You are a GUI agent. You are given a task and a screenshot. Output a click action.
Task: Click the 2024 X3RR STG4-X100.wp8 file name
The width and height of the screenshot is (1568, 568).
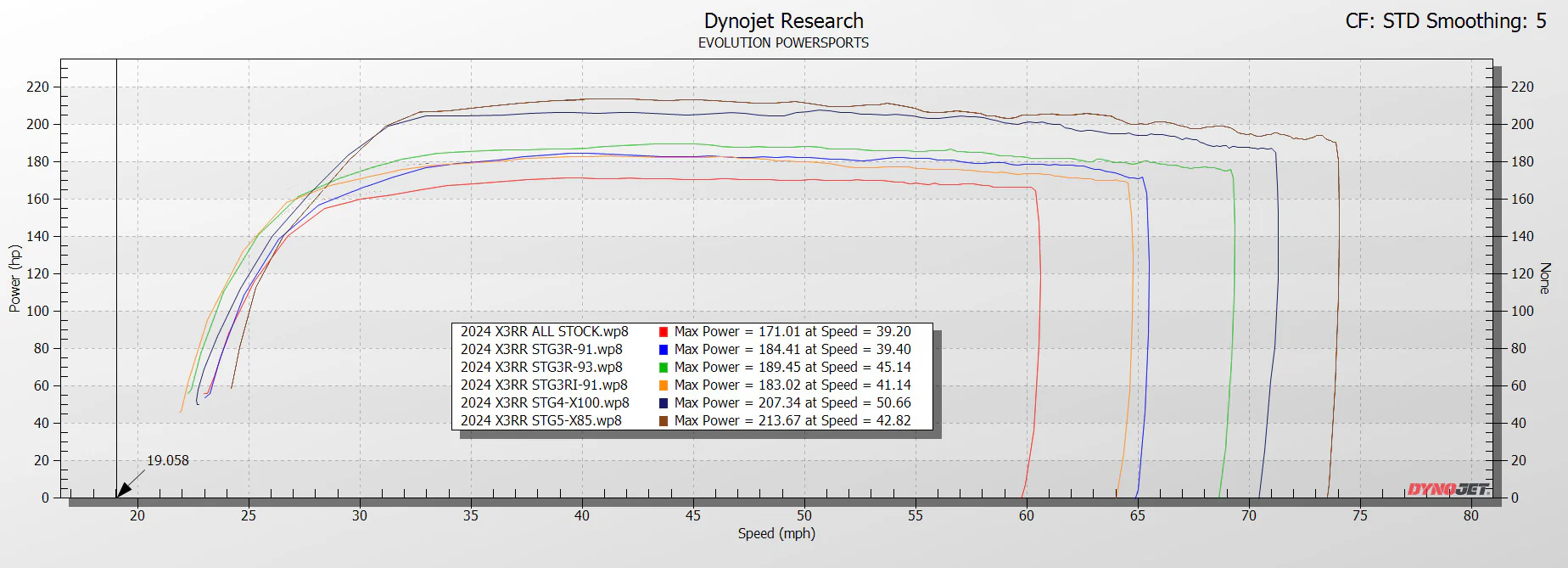[545, 403]
